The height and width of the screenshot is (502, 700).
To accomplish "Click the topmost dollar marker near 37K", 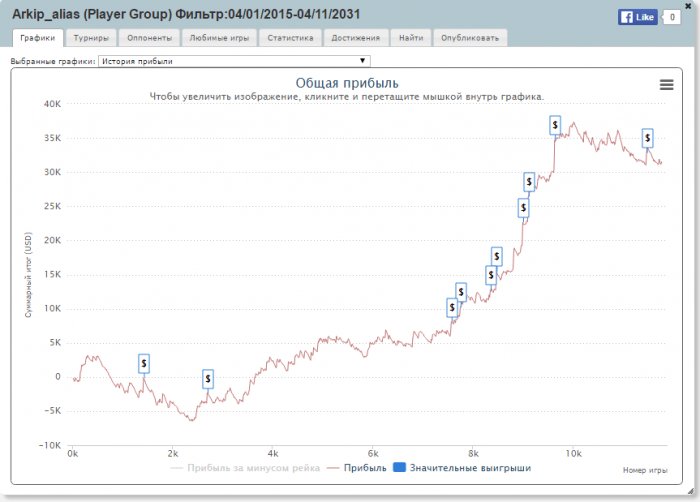I will pos(555,125).
